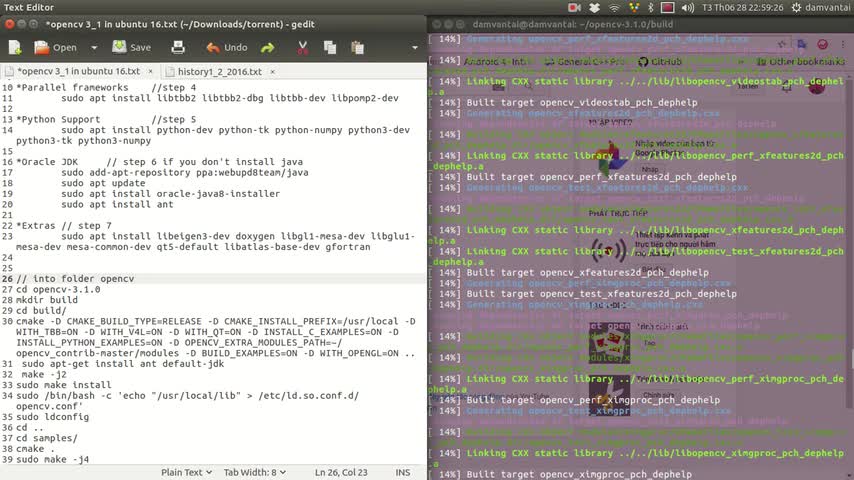Redo with the green arrow icon
The height and width of the screenshot is (480, 854).
[267, 48]
